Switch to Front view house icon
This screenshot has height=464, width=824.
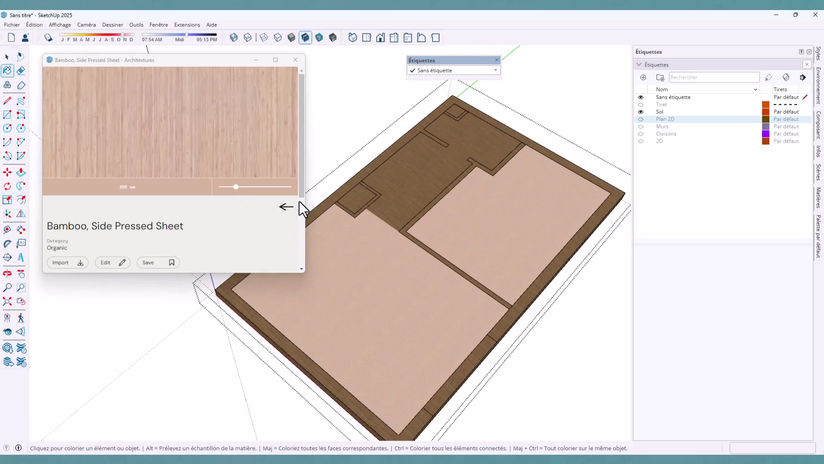[x=380, y=38]
